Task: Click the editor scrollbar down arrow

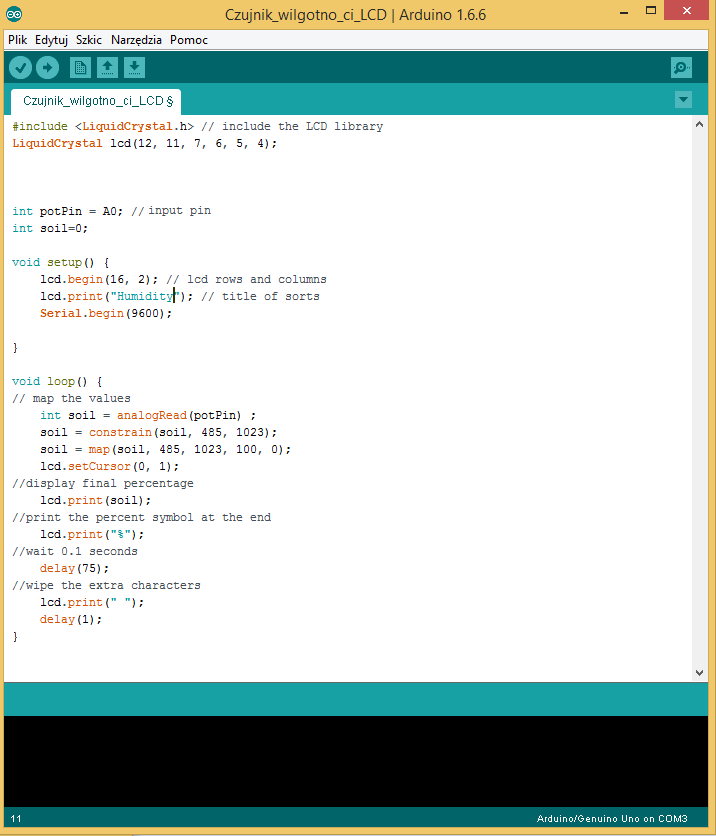Action: point(699,673)
